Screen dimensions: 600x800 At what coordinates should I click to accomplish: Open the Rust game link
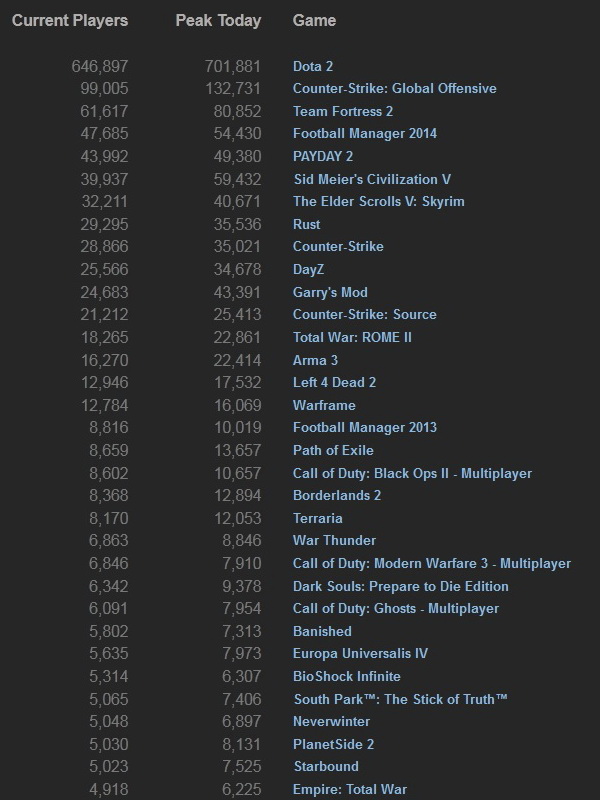(x=305, y=225)
